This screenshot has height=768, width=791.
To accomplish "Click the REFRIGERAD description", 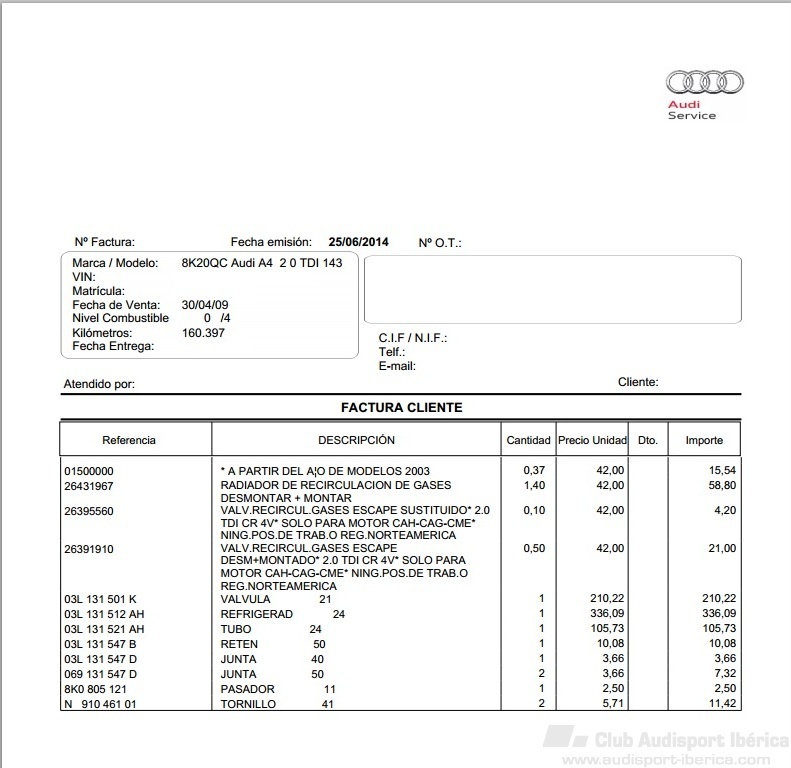I will pyautogui.click(x=256, y=614).
